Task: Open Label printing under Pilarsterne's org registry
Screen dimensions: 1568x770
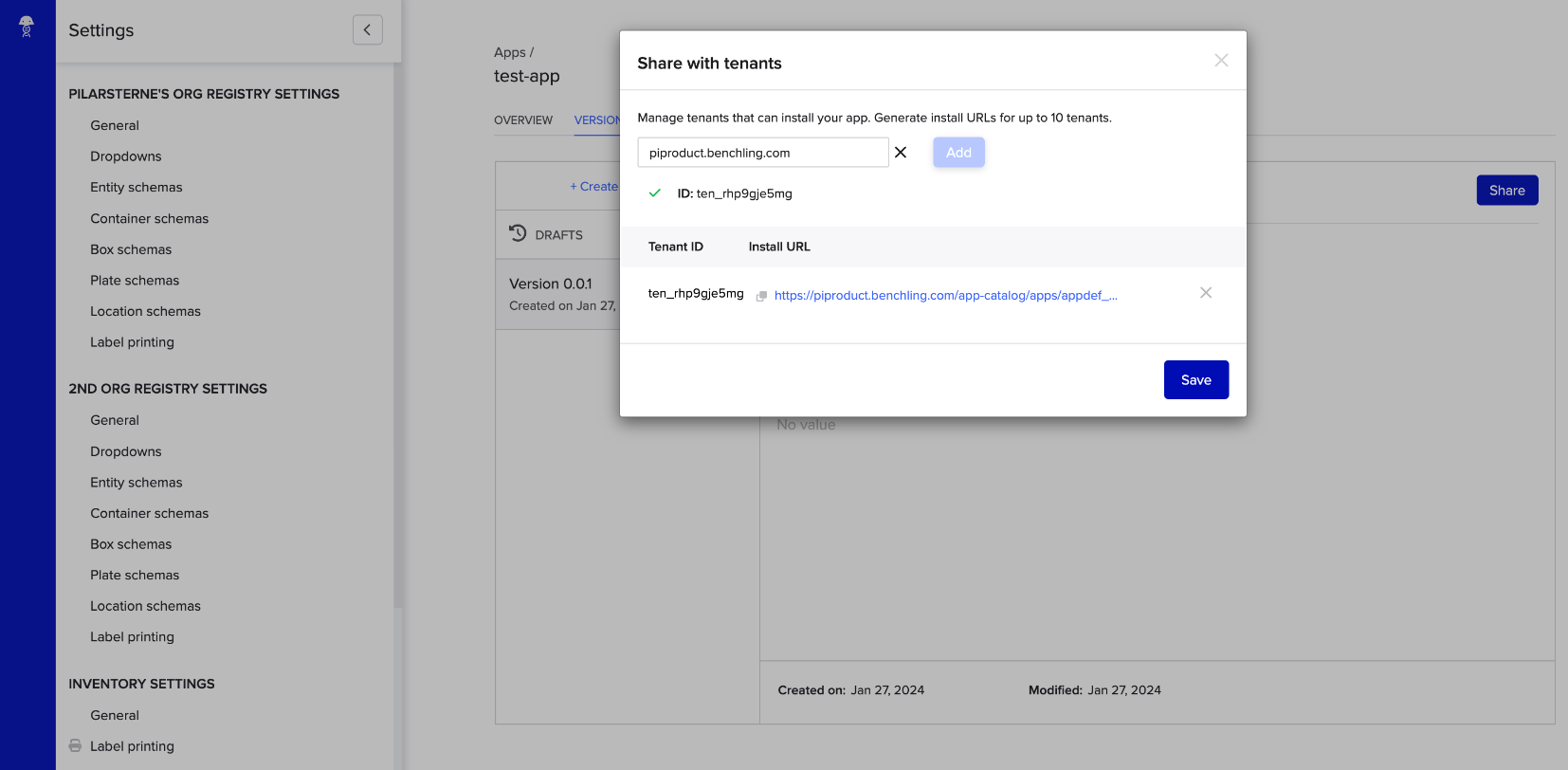Action: (133, 342)
